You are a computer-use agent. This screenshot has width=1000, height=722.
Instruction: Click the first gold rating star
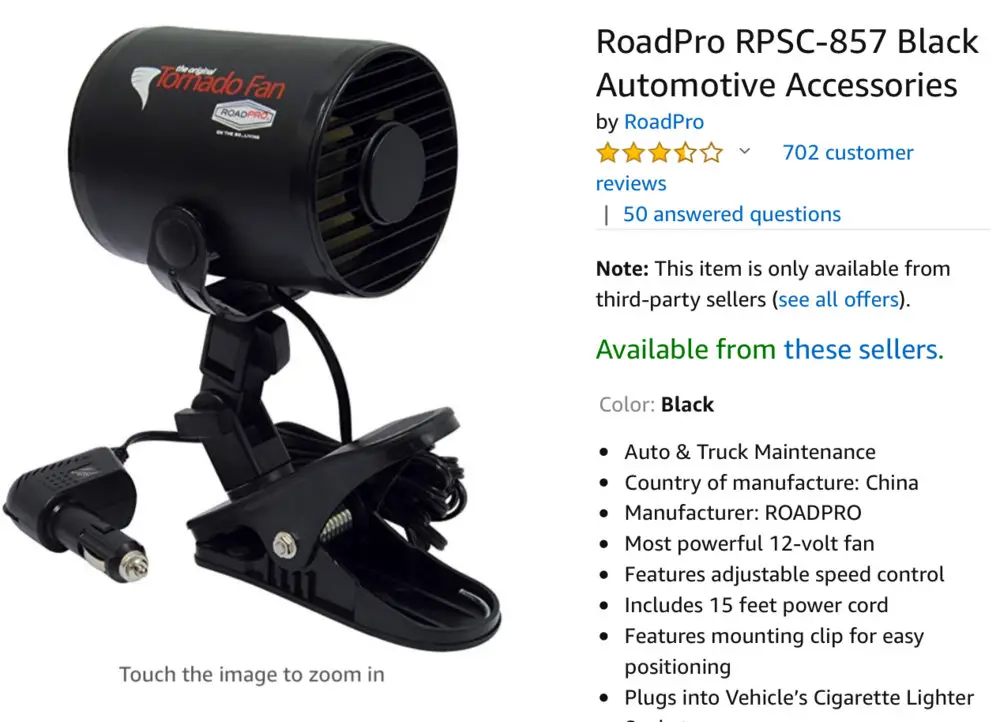pyautogui.click(x=608, y=153)
